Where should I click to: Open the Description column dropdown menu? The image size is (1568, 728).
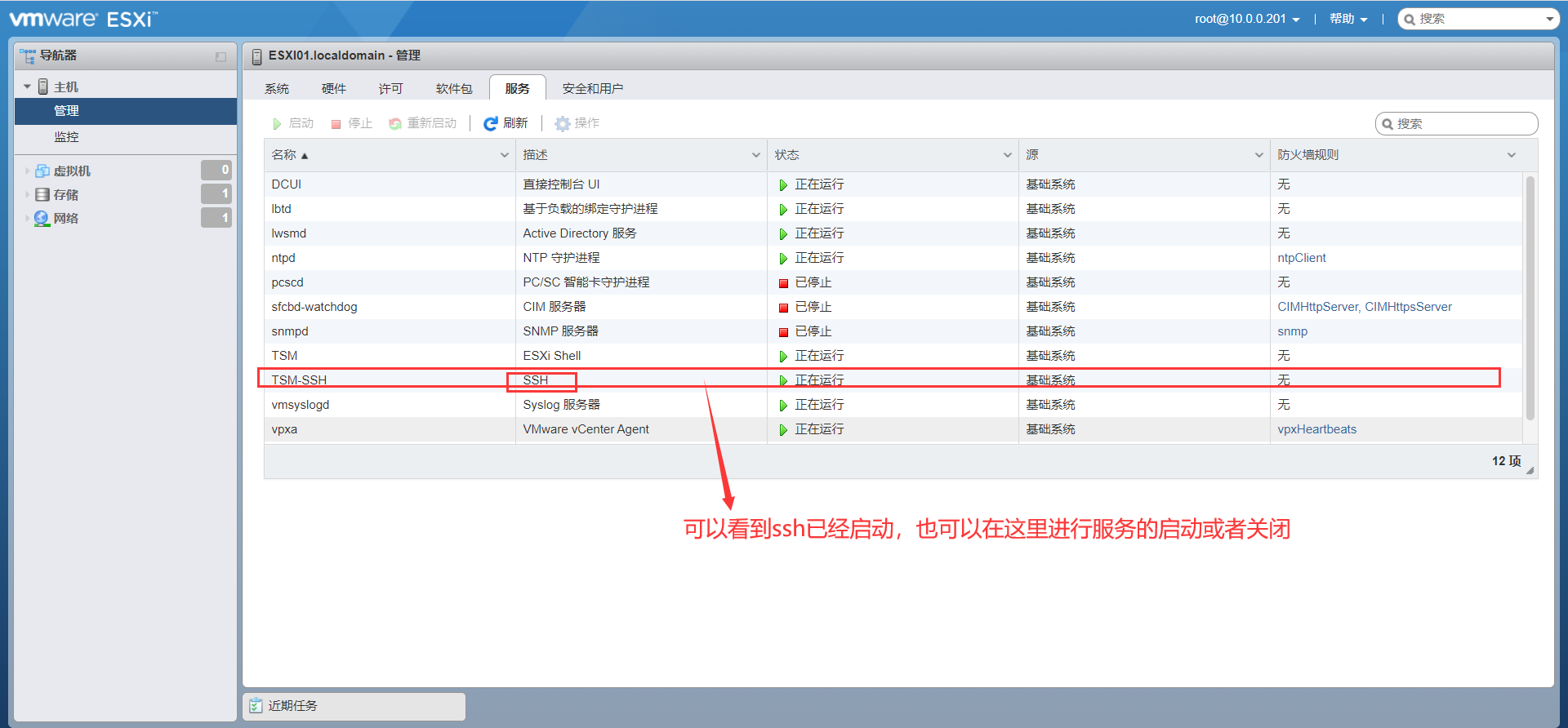coord(756,155)
